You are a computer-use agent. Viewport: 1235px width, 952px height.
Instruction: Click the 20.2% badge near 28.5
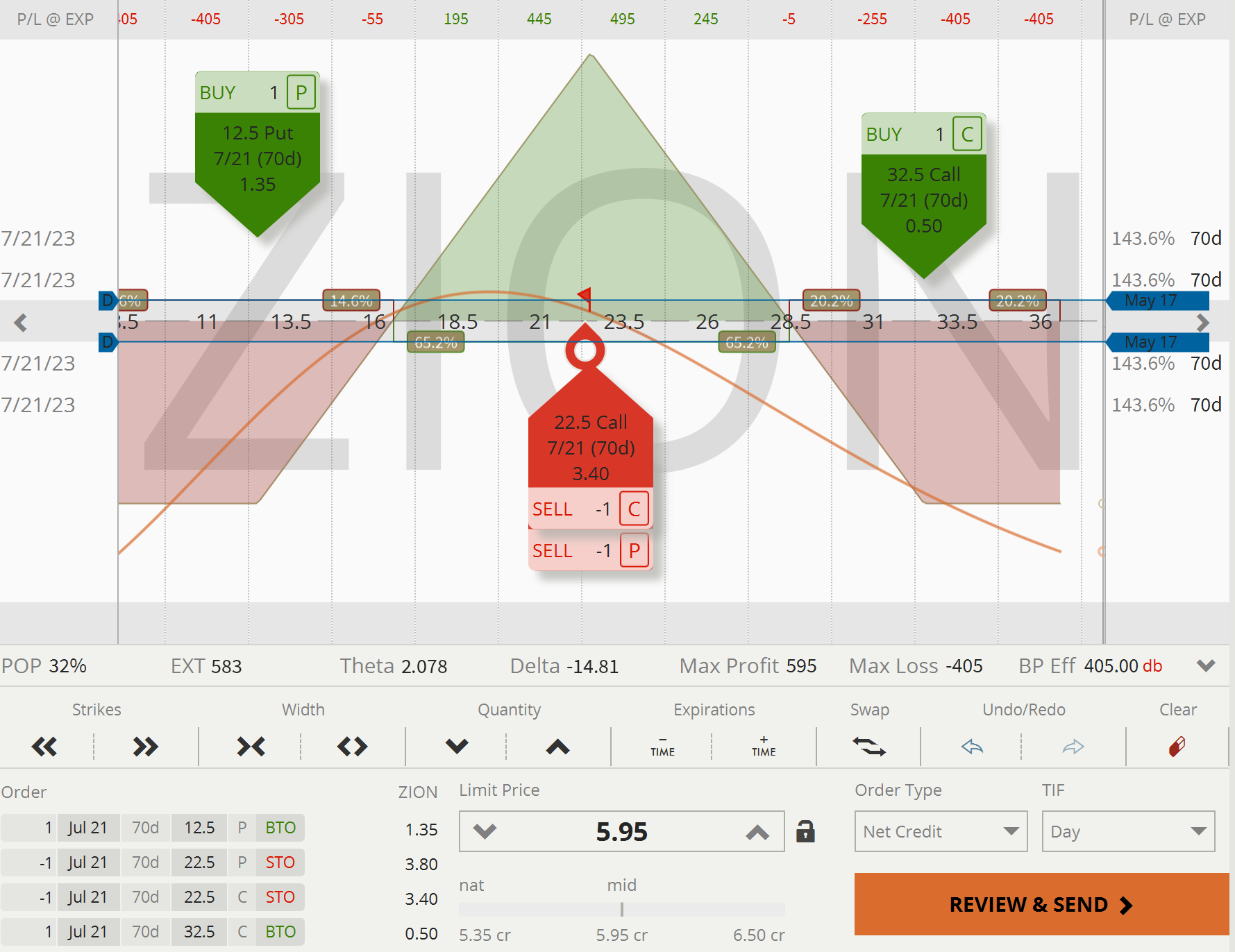tap(832, 300)
